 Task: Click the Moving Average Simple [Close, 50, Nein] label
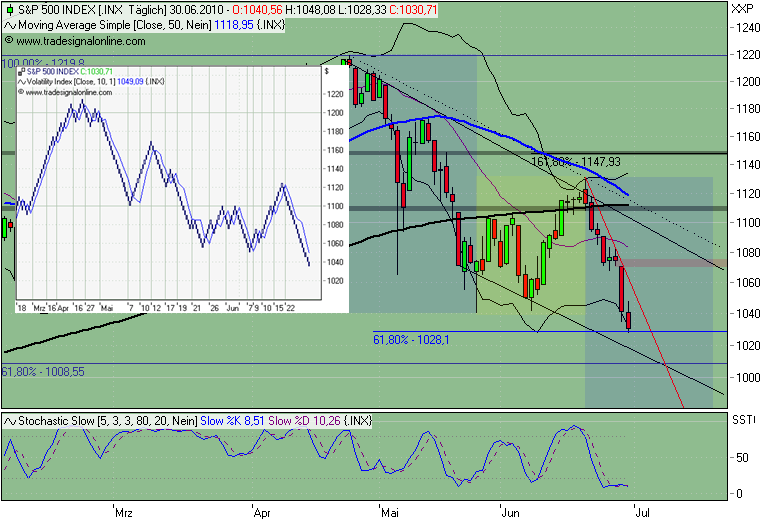115,25
